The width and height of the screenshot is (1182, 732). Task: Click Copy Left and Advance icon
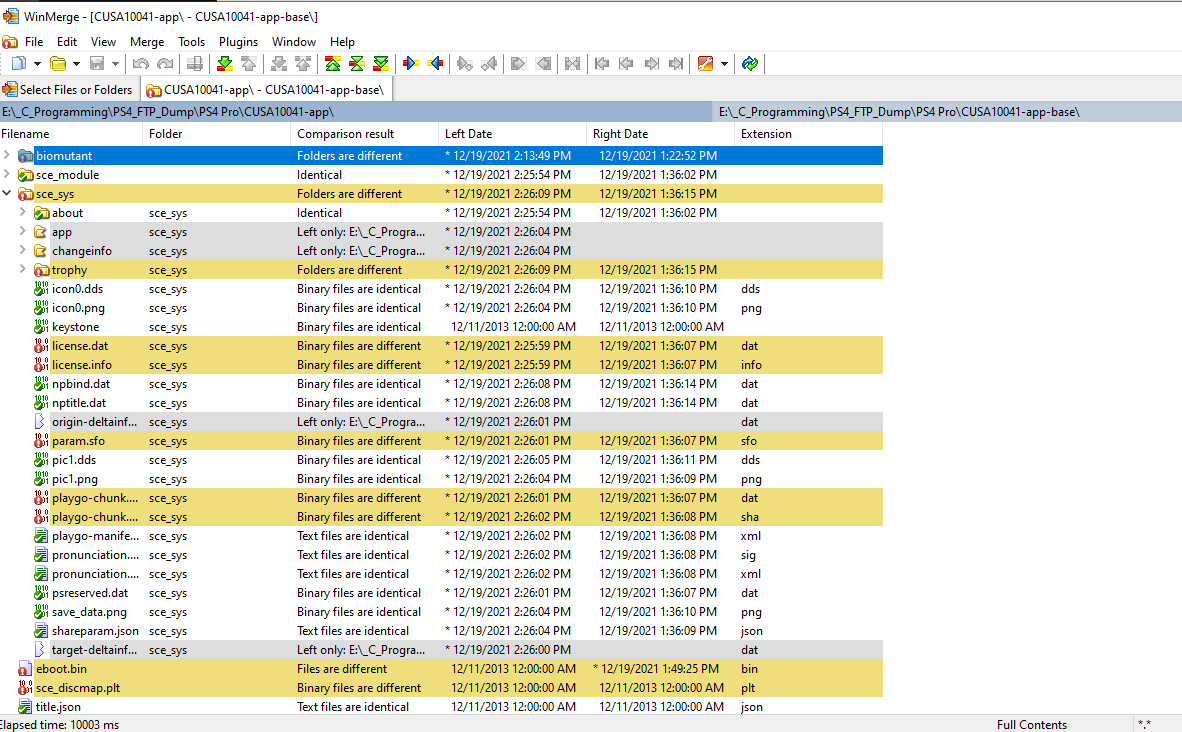coord(489,64)
